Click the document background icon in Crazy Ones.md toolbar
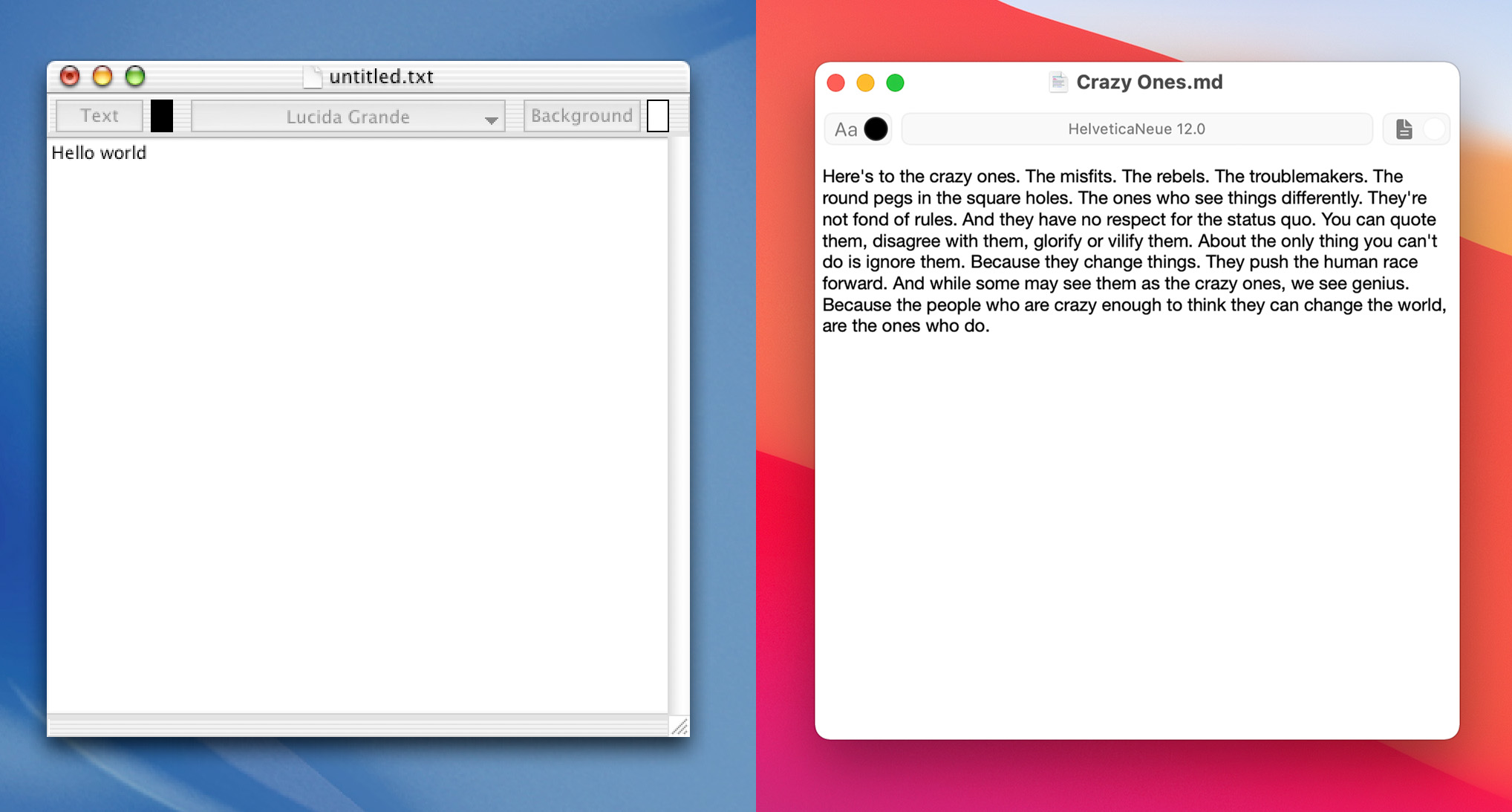 coord(1404,129)
